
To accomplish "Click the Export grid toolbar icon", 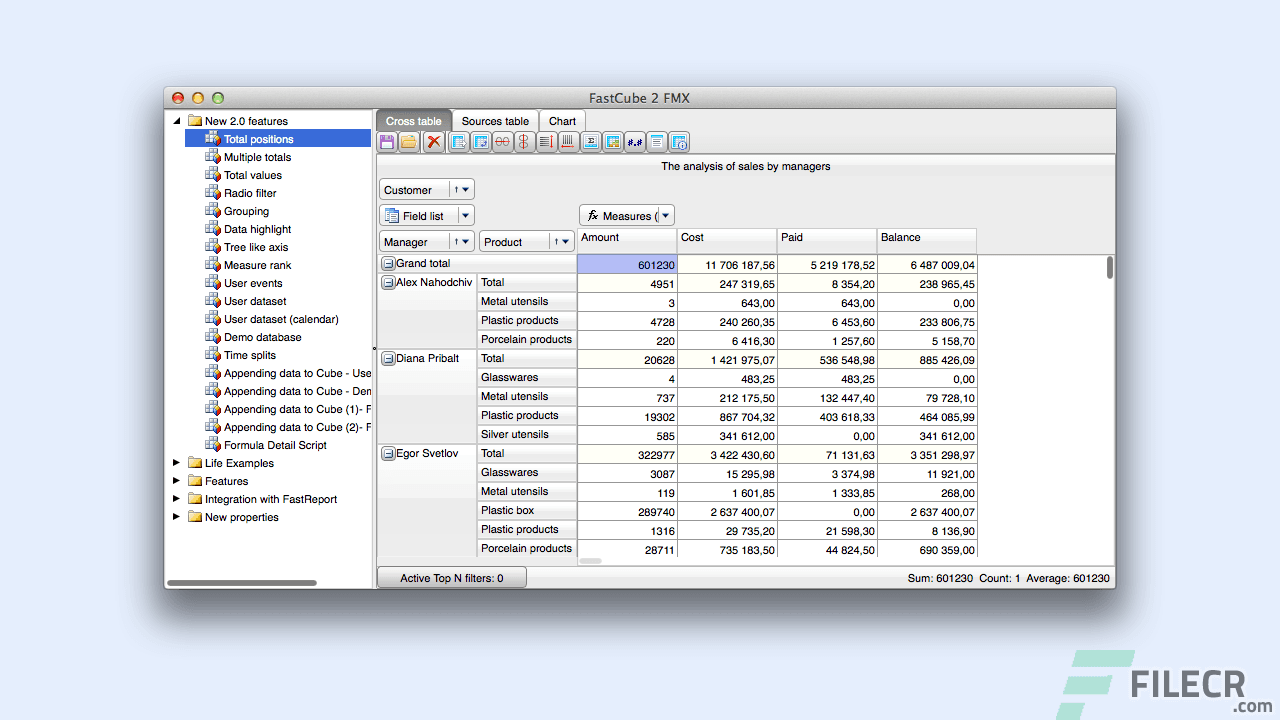I will 459,142.
